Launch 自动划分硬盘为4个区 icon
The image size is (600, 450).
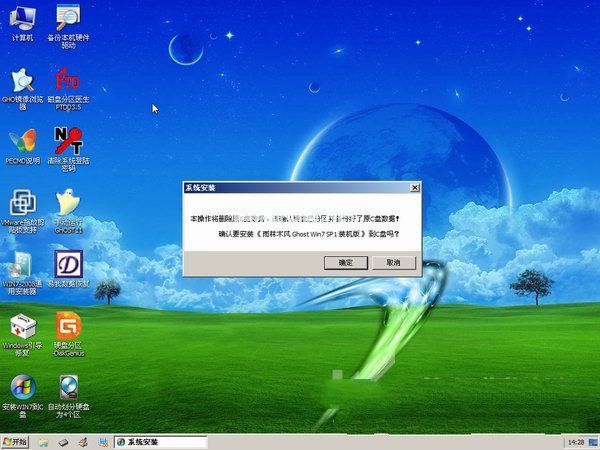68,396
